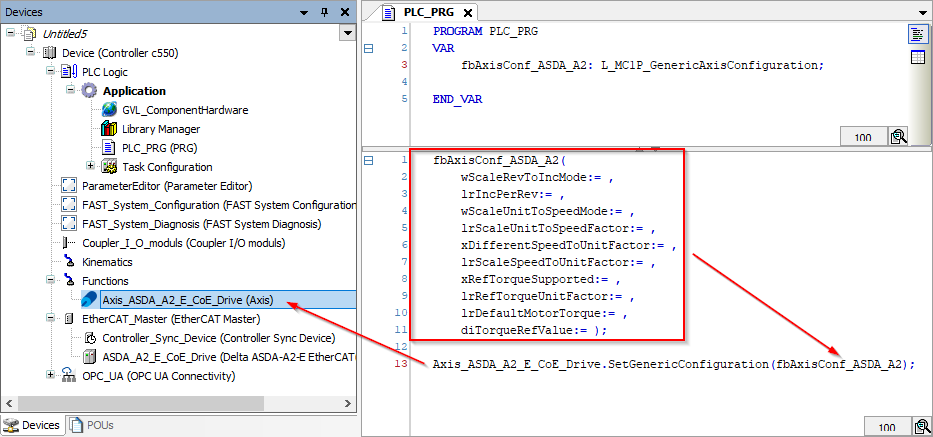Expand the OPC_UA node

[x=51, y=375]
